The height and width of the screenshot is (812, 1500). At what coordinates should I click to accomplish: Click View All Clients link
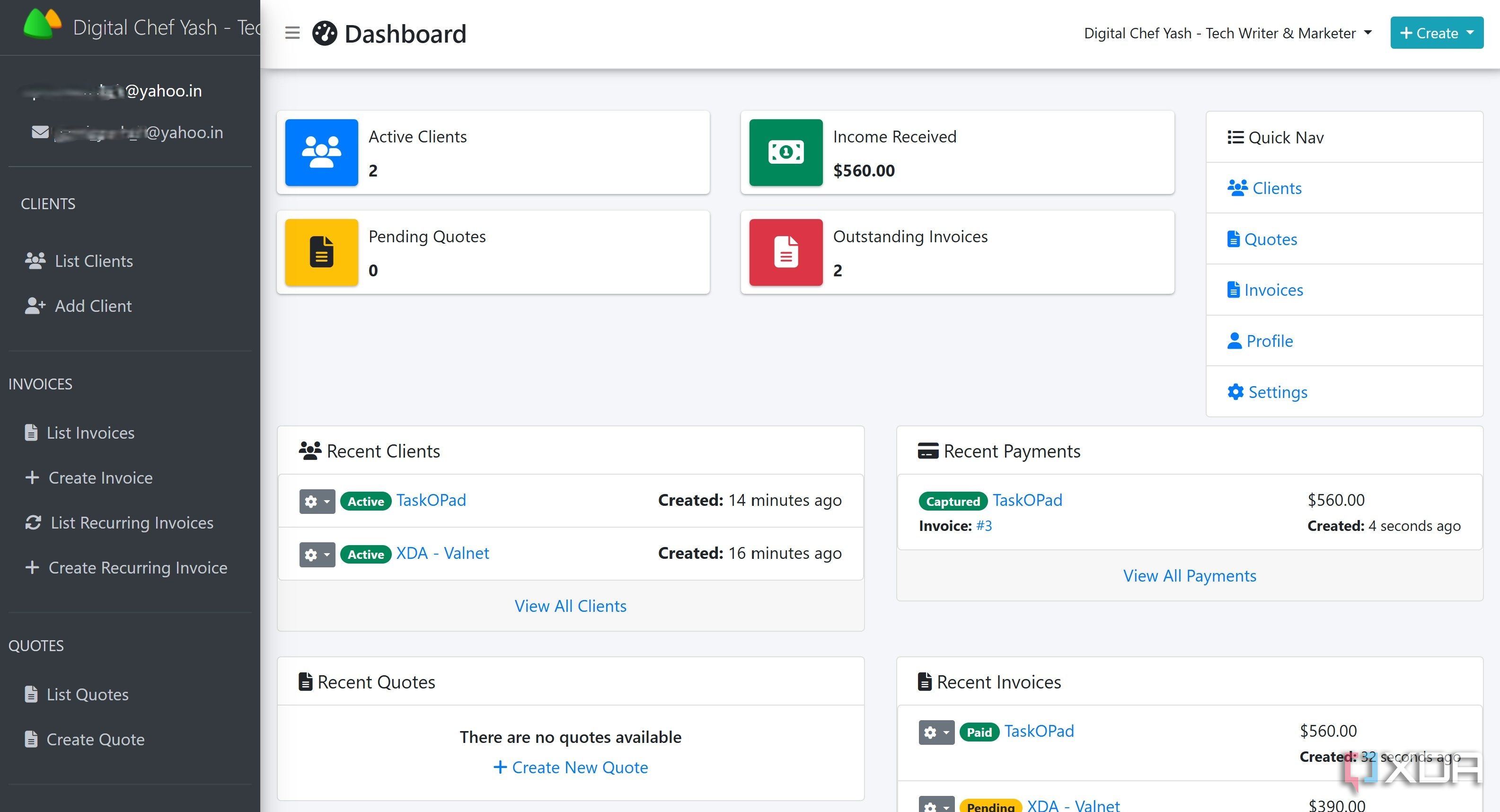(x=570, y=606)
